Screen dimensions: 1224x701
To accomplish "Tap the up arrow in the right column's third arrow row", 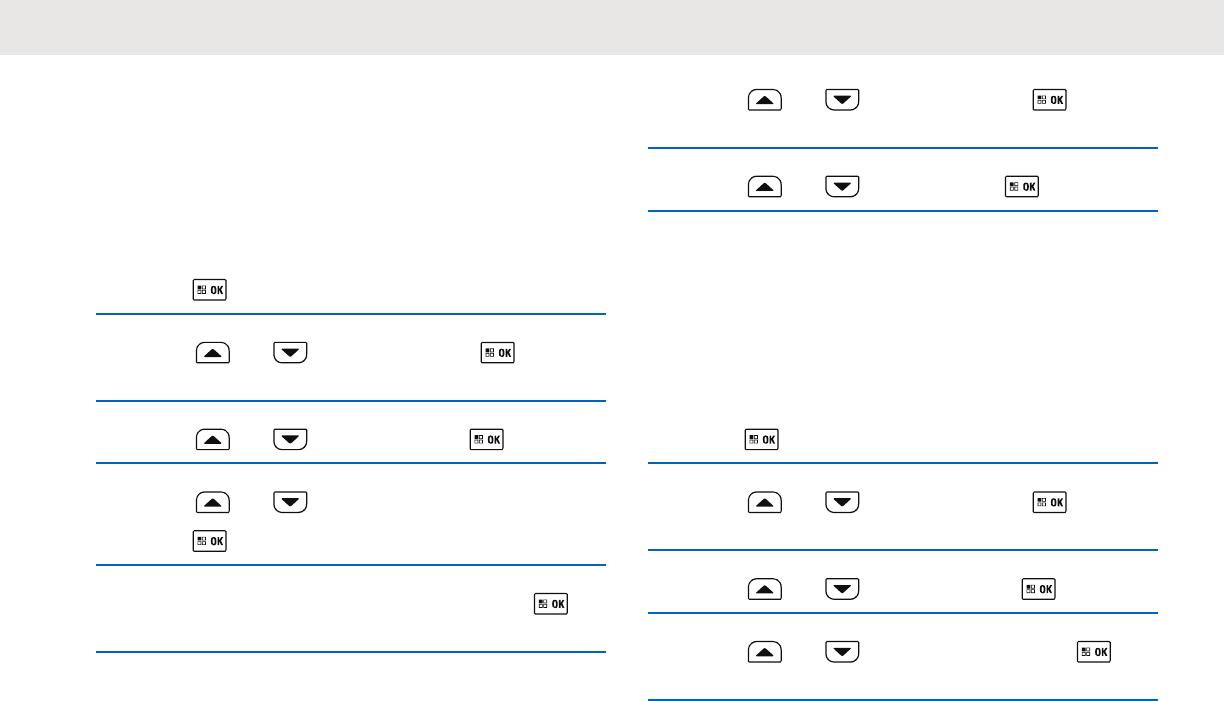I will (x=765, y=501).
